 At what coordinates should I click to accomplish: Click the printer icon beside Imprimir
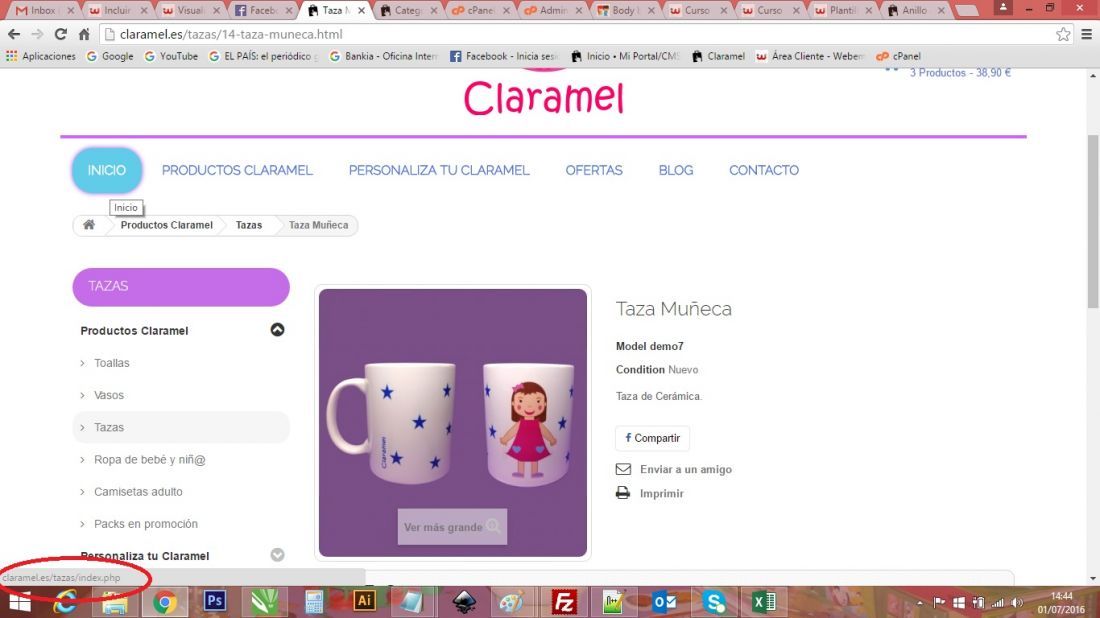tap(623, 492)
